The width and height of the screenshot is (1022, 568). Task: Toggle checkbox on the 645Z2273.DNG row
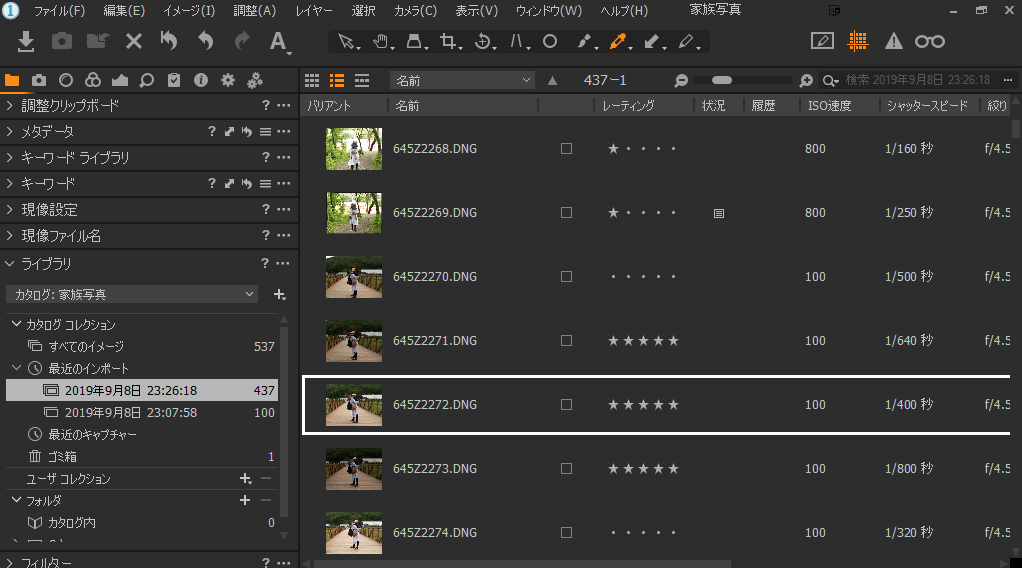(x=566, y=469)
